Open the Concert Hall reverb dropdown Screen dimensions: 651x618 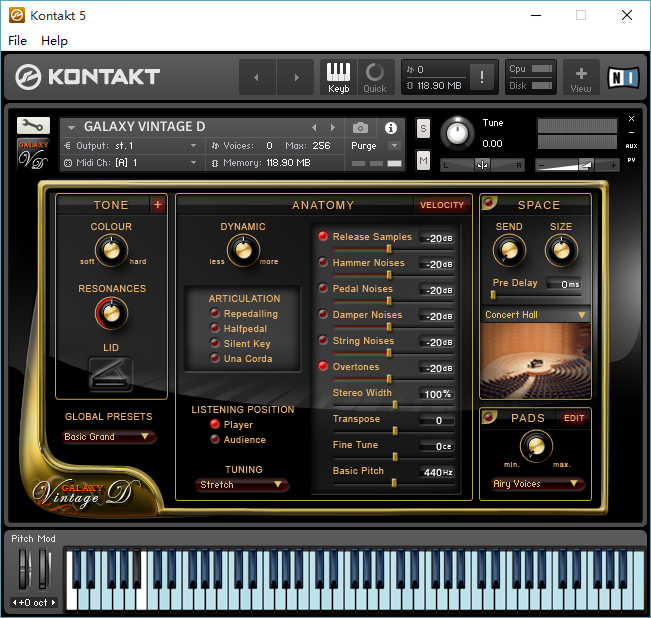535,315
